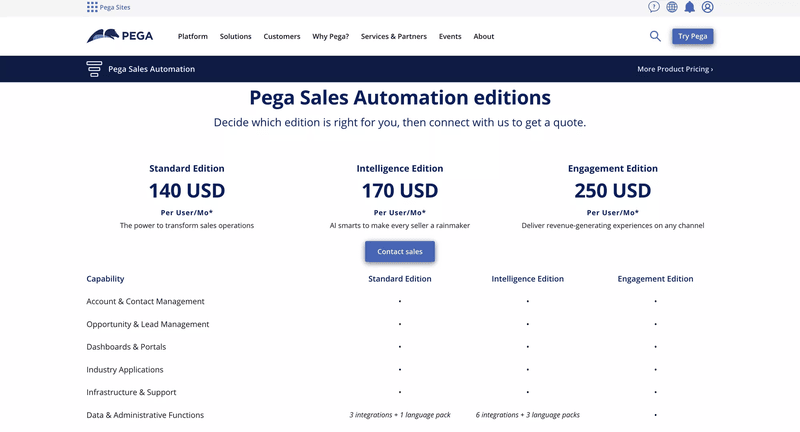
Task: Open the Why Pega? menu
Action: (331, 36)
